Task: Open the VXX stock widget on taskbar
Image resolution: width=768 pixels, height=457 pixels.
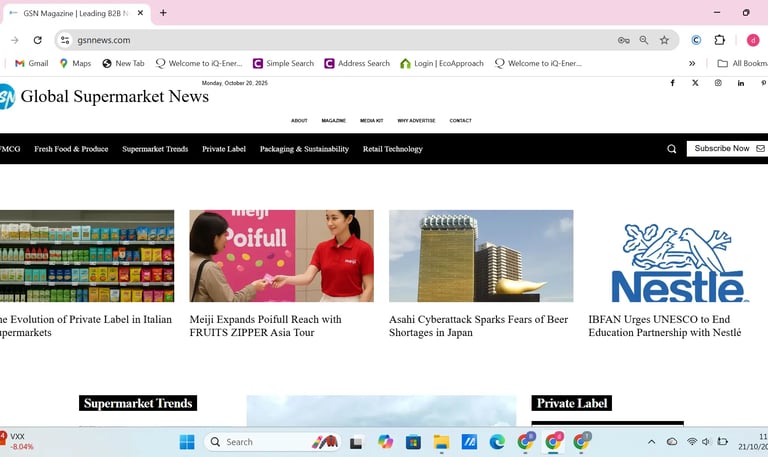Action: coord(18,441)
